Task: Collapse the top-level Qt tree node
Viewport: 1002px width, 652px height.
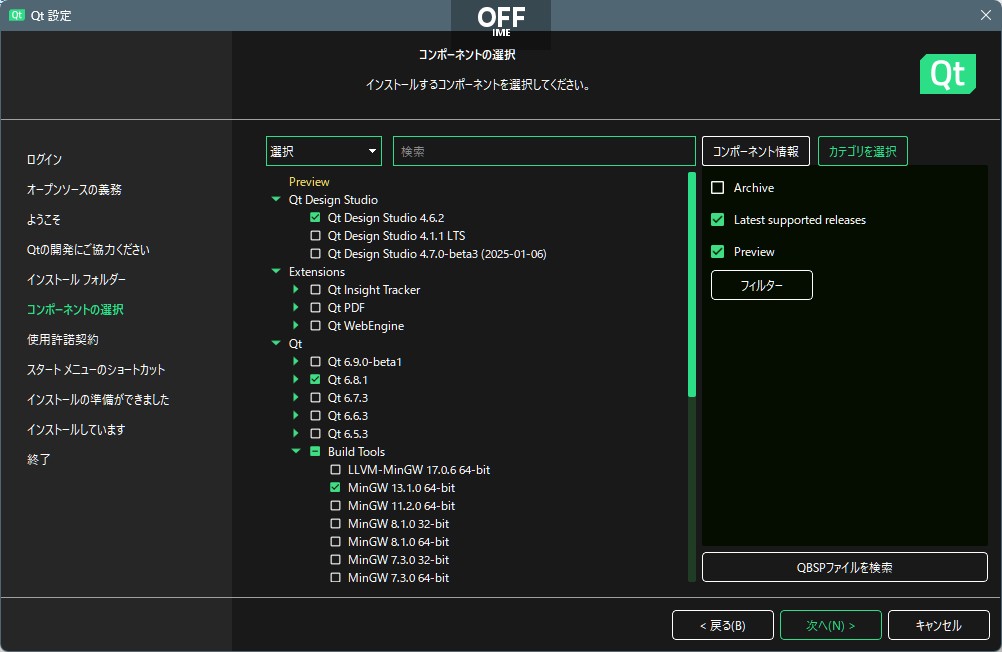Action: click(276, 343)
